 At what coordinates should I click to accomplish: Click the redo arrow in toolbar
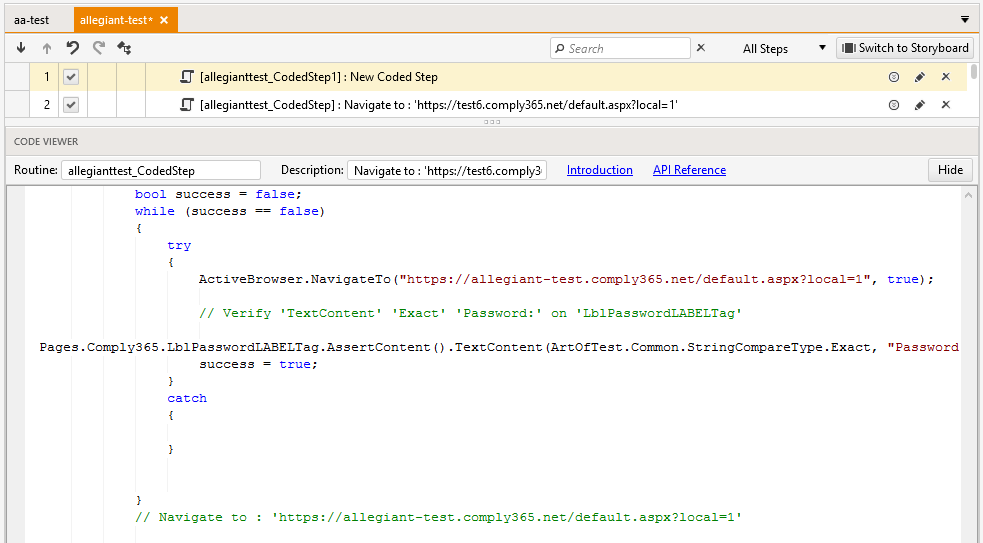pyautogui.click(x=98, y=48)
